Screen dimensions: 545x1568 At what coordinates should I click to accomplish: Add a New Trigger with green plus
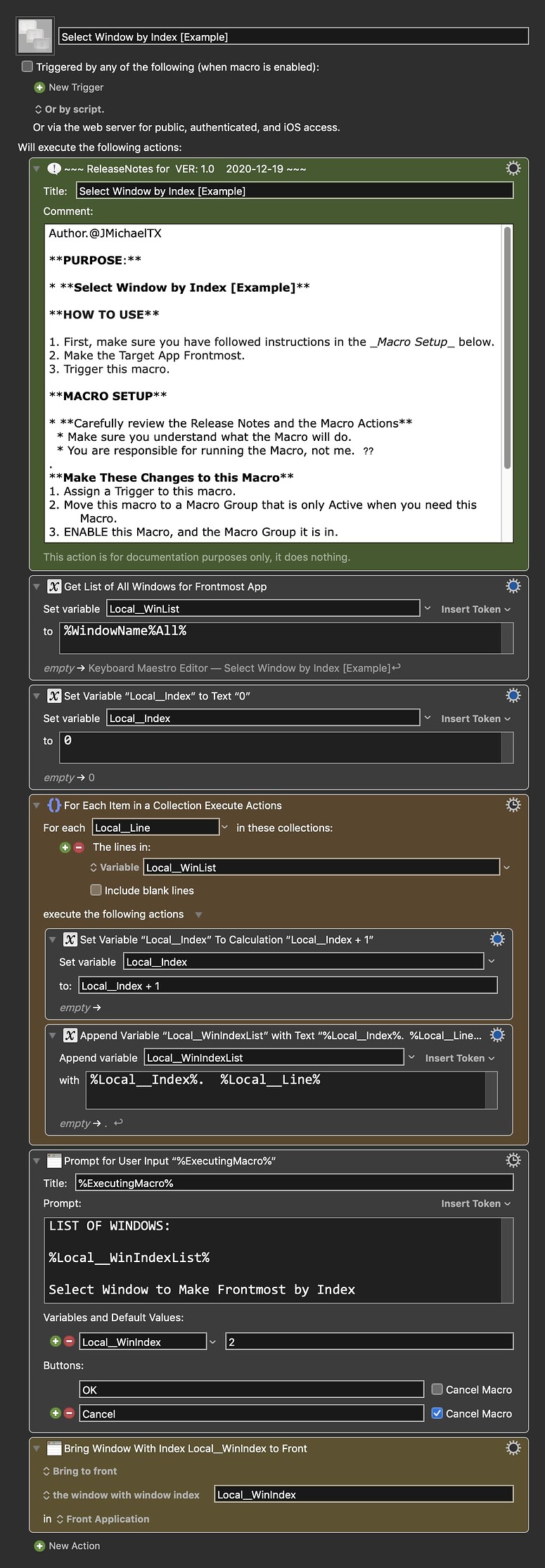click(39, 87)
